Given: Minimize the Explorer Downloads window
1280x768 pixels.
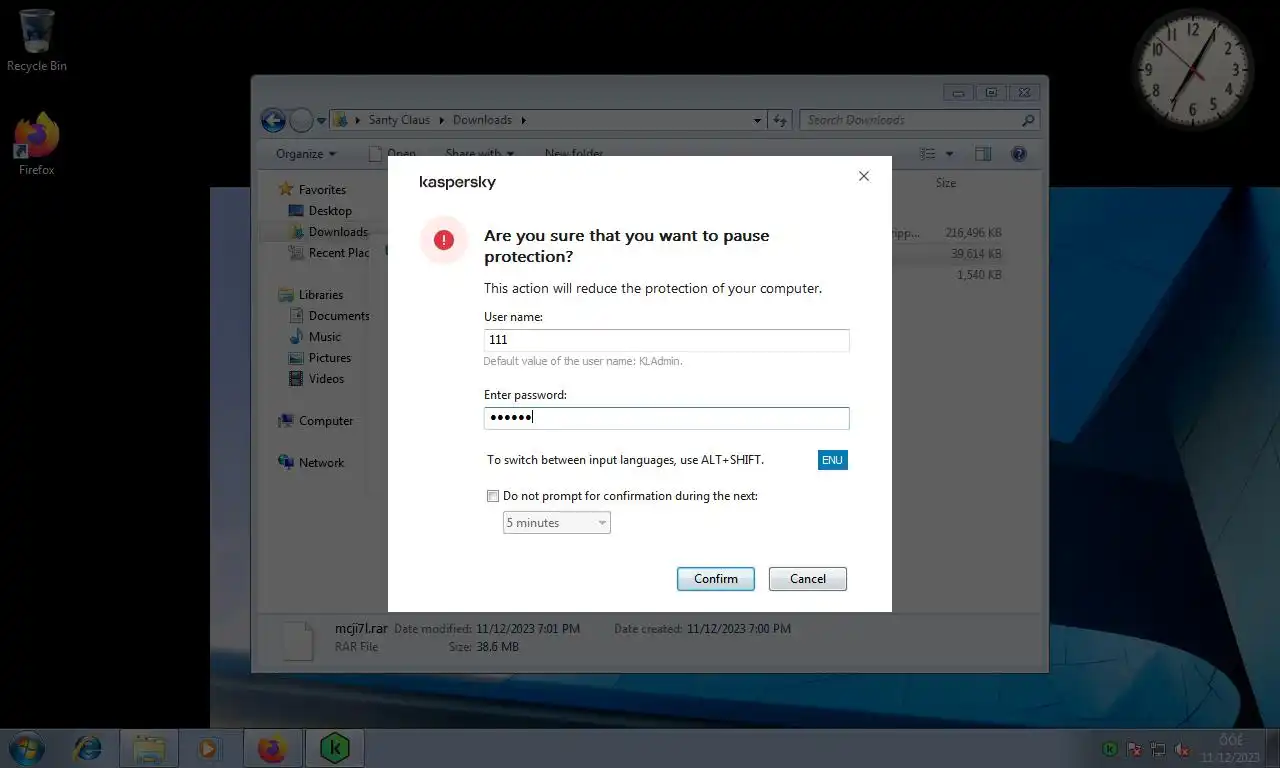Looking at the screenshot, I should [x=959, y=92].
